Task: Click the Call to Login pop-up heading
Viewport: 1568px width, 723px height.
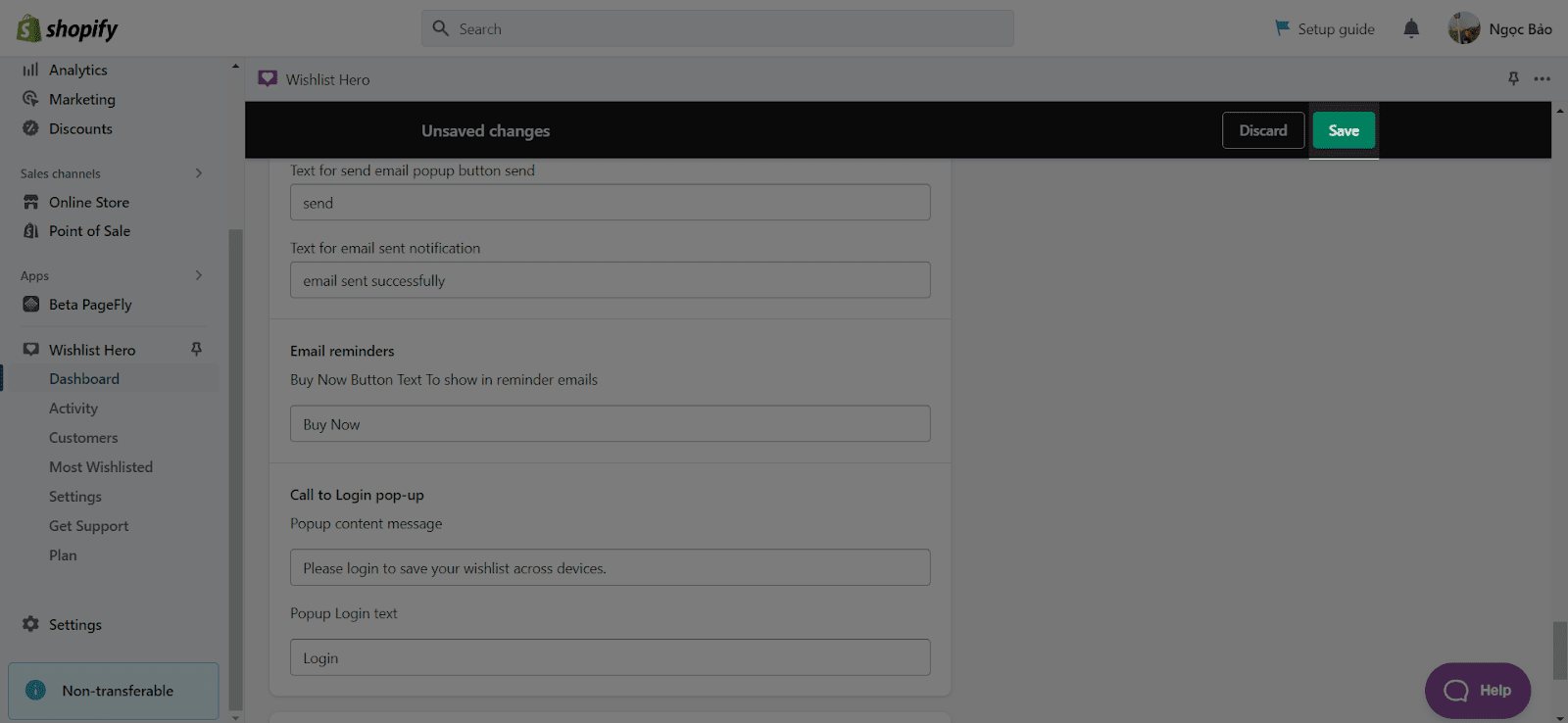Action: [357, 495]
